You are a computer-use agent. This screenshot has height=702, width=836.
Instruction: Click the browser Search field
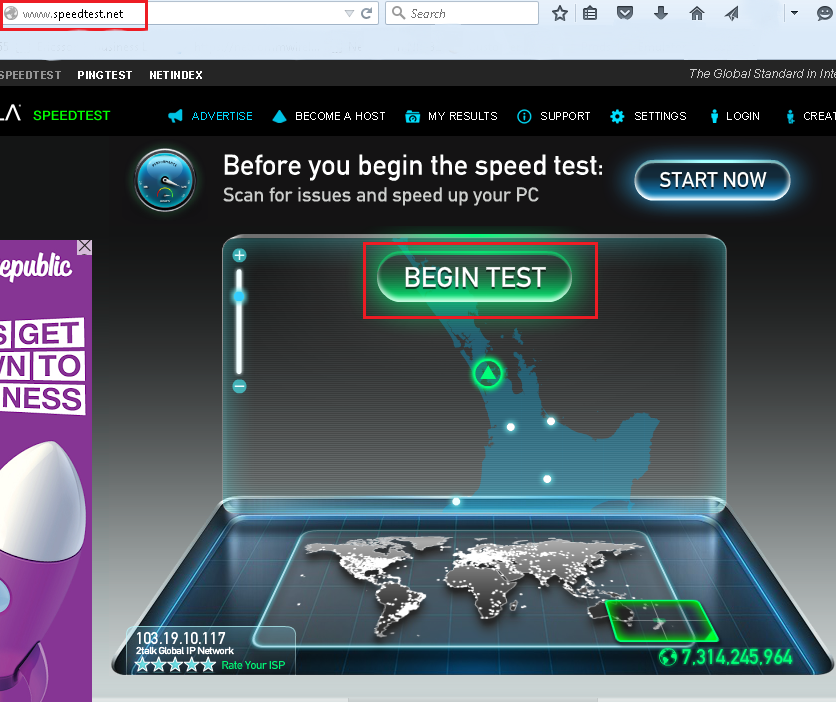(x=462, y=13)
